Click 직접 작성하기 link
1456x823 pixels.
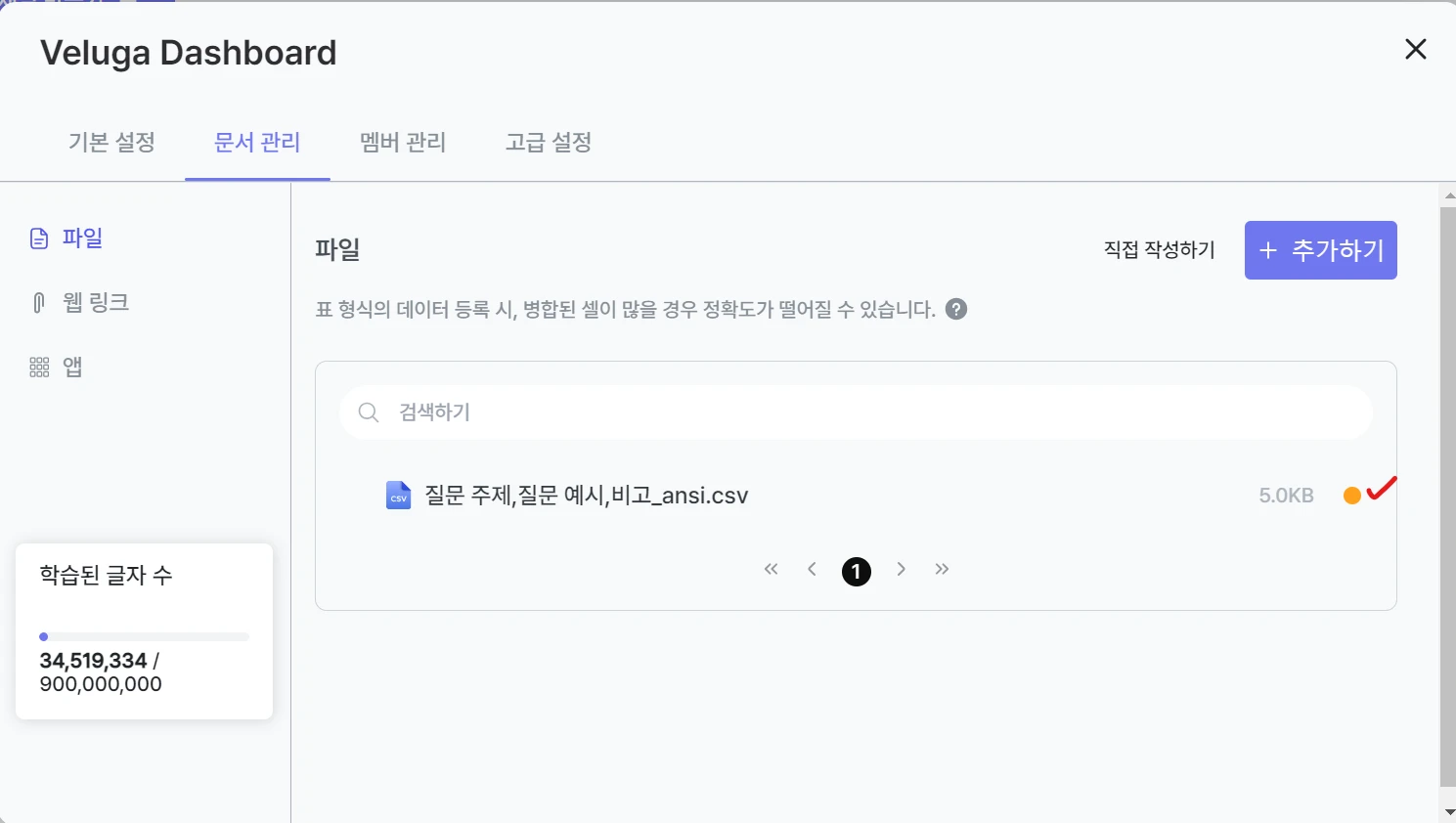pos(1160,250)
